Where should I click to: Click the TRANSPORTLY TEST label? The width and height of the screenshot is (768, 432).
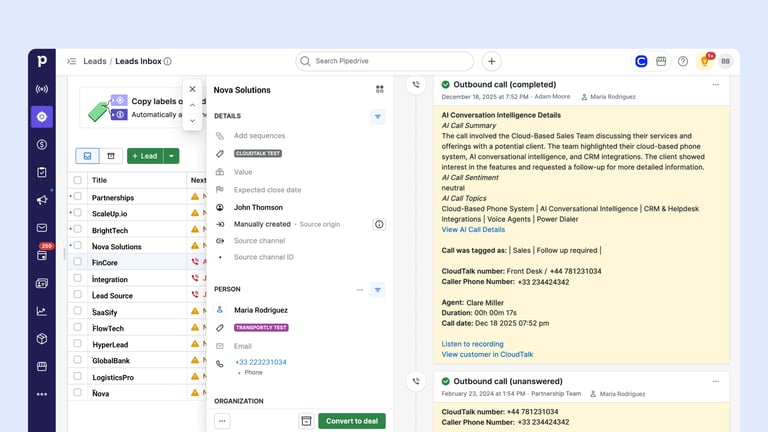[261, 328]
